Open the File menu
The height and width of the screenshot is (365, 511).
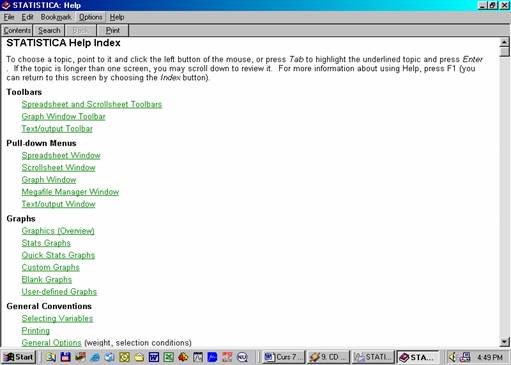click(x=9, y=17)
